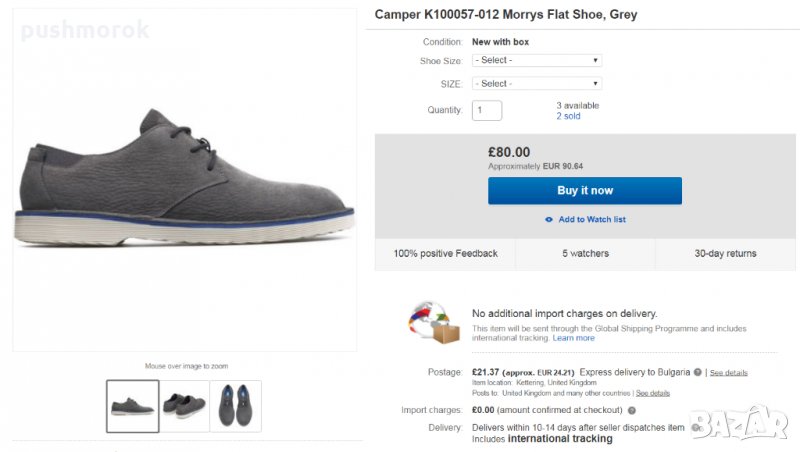Select the top-view shoes thumbnail
800x452 pixels.
click(x=236, y=406)
